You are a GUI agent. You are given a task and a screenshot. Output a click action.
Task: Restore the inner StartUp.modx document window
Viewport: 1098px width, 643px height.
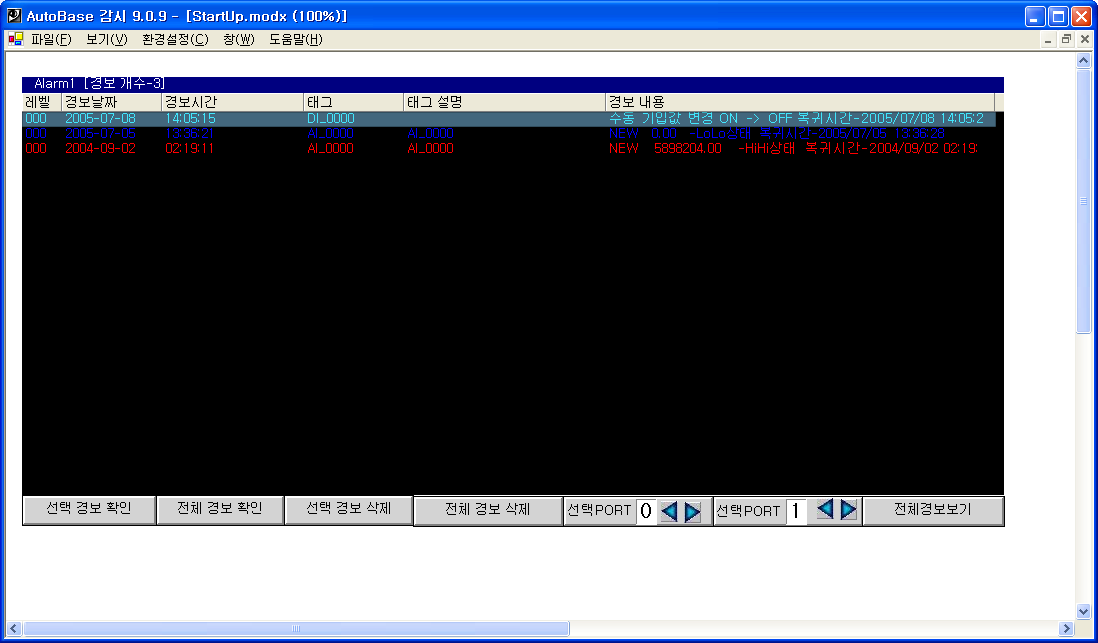click(1066, 40)
